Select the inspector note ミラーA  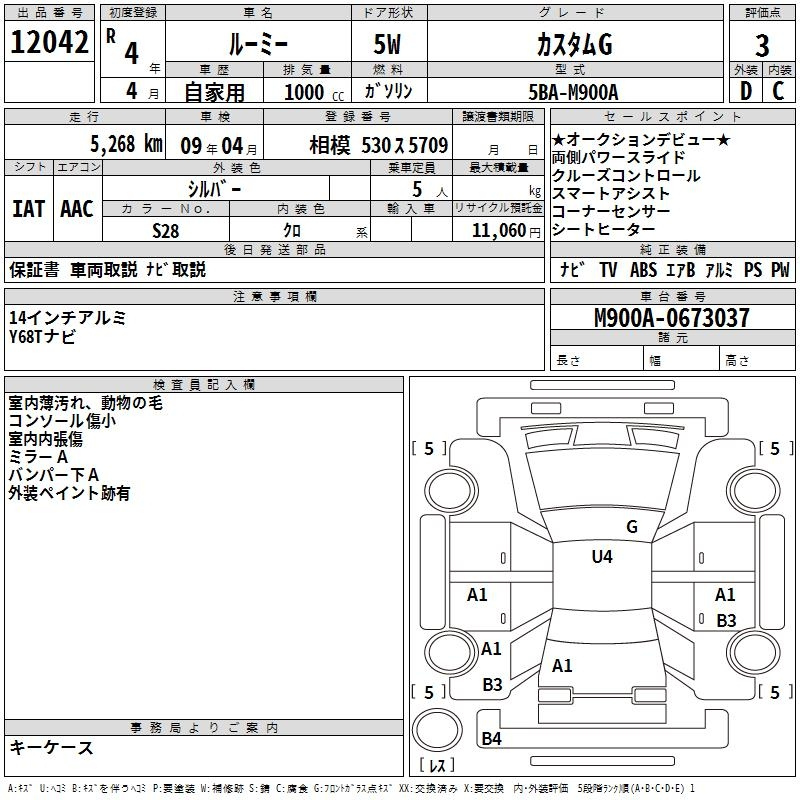tap(38, 457)
